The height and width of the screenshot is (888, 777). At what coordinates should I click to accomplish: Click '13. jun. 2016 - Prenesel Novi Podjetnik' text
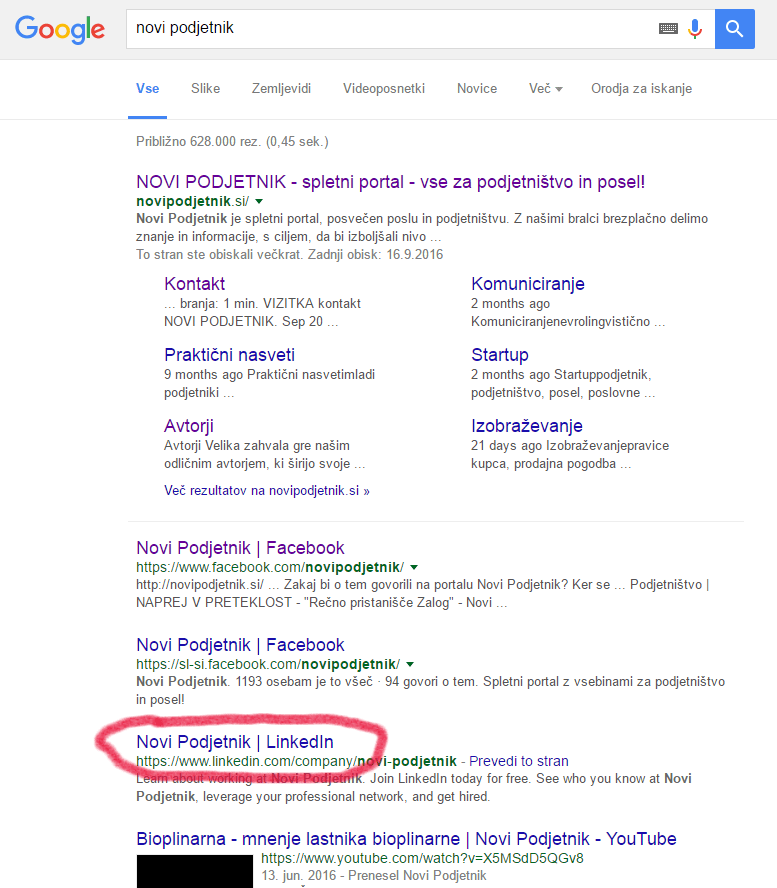pos(374,876)
